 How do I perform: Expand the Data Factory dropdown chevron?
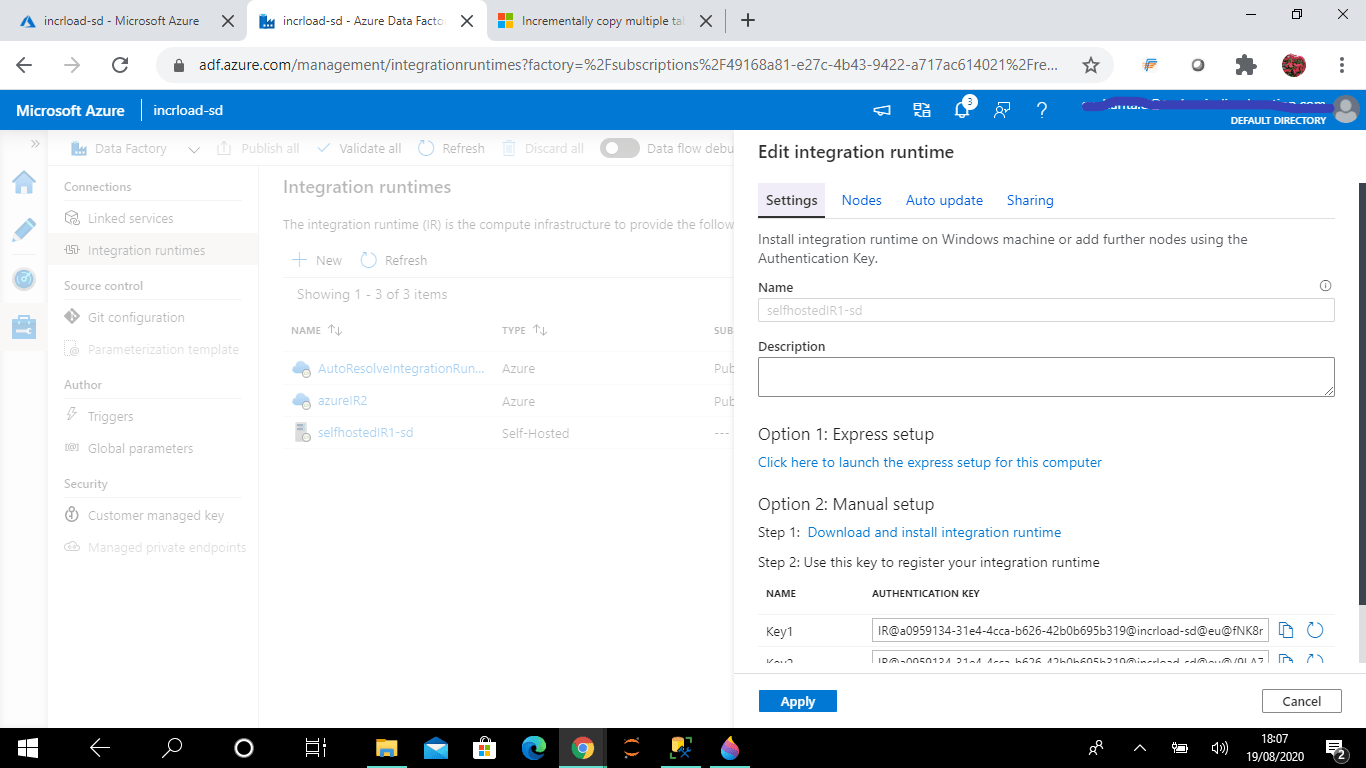pos(194,149)
